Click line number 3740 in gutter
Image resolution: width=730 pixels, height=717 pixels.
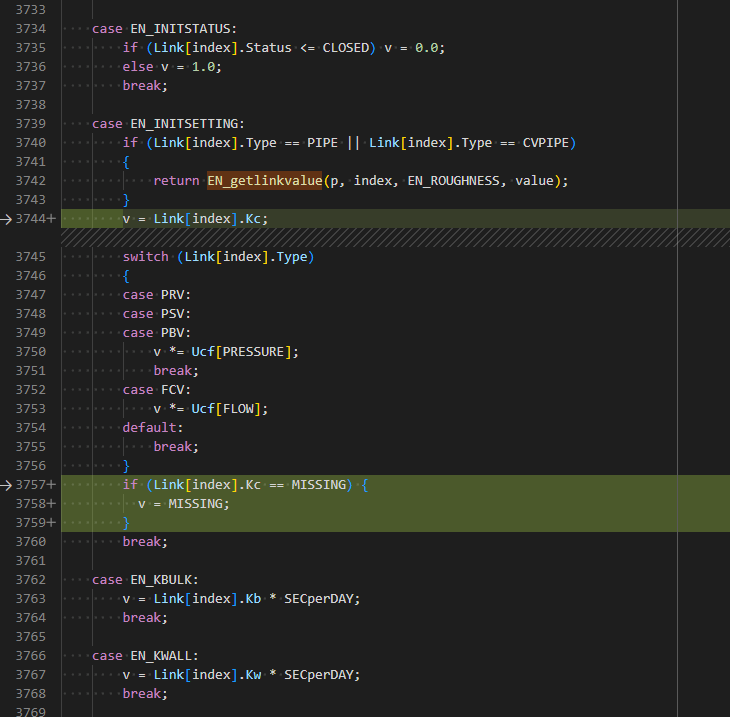pos(31,143)
